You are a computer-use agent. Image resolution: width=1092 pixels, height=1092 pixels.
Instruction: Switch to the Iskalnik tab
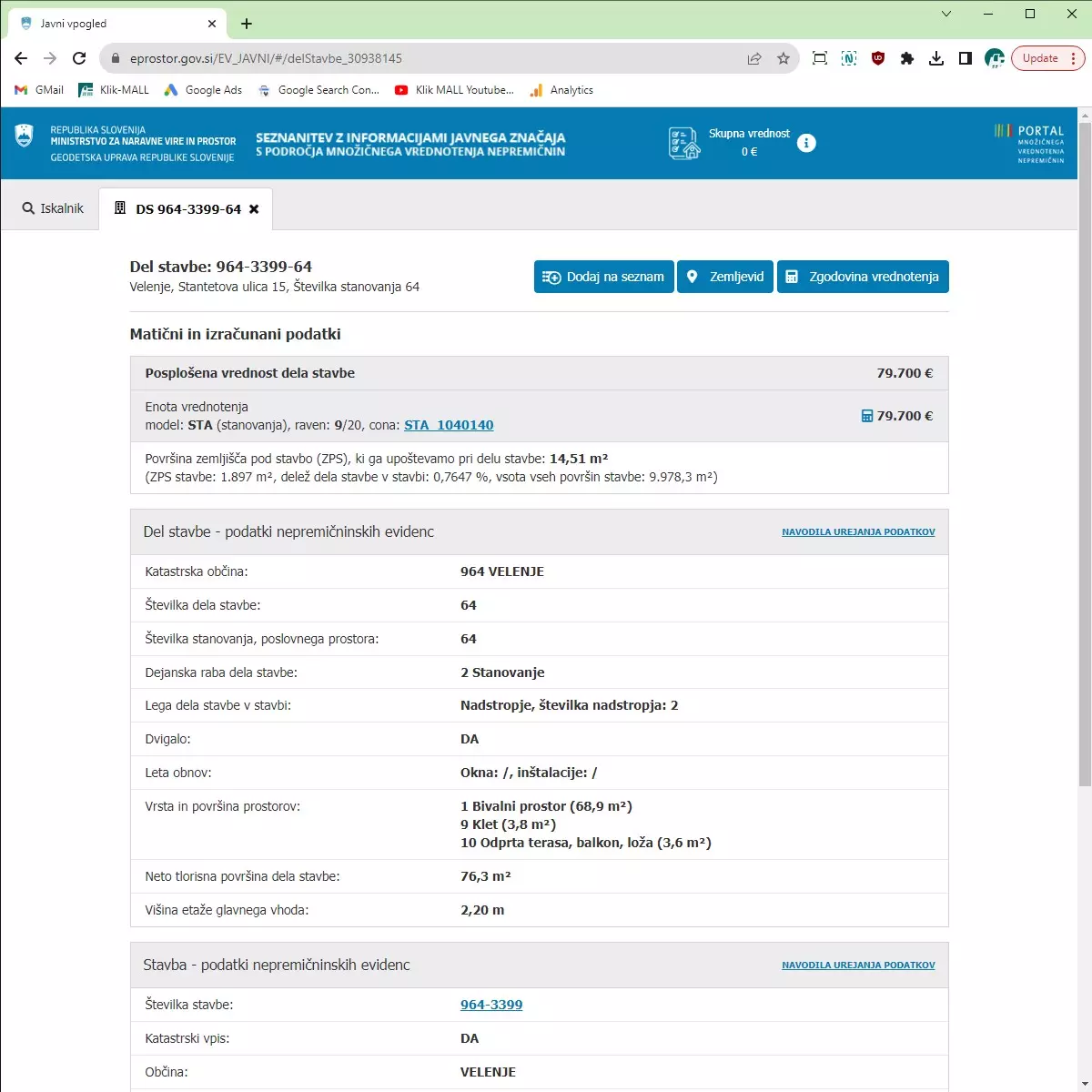coord(53,208)
